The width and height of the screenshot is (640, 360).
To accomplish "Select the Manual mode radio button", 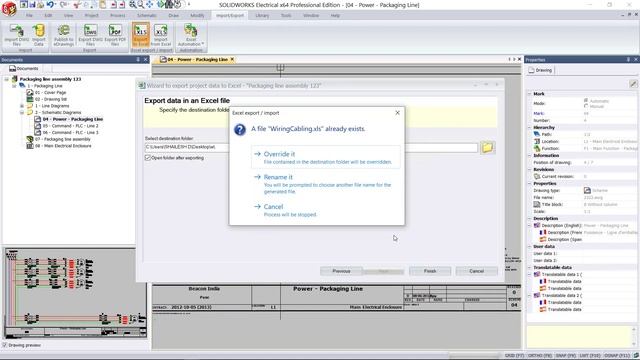I will click(x=586, y=106).
